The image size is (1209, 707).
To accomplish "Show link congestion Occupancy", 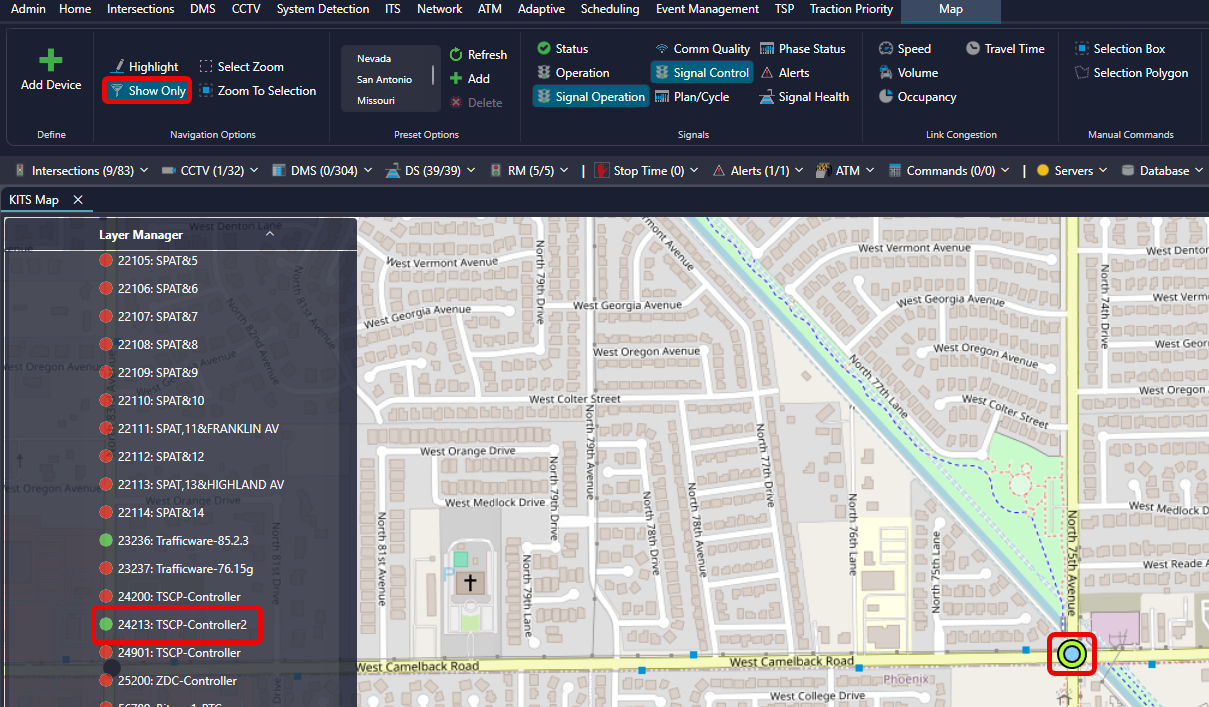I will (917, 97).
